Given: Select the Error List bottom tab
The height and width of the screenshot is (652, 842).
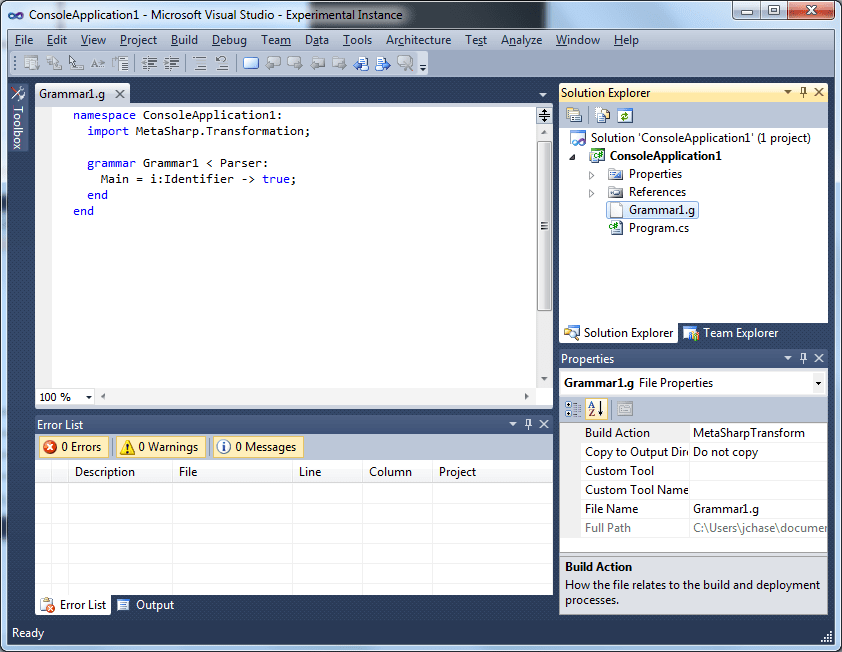Looking at the screenshot, I should point(74,605).
